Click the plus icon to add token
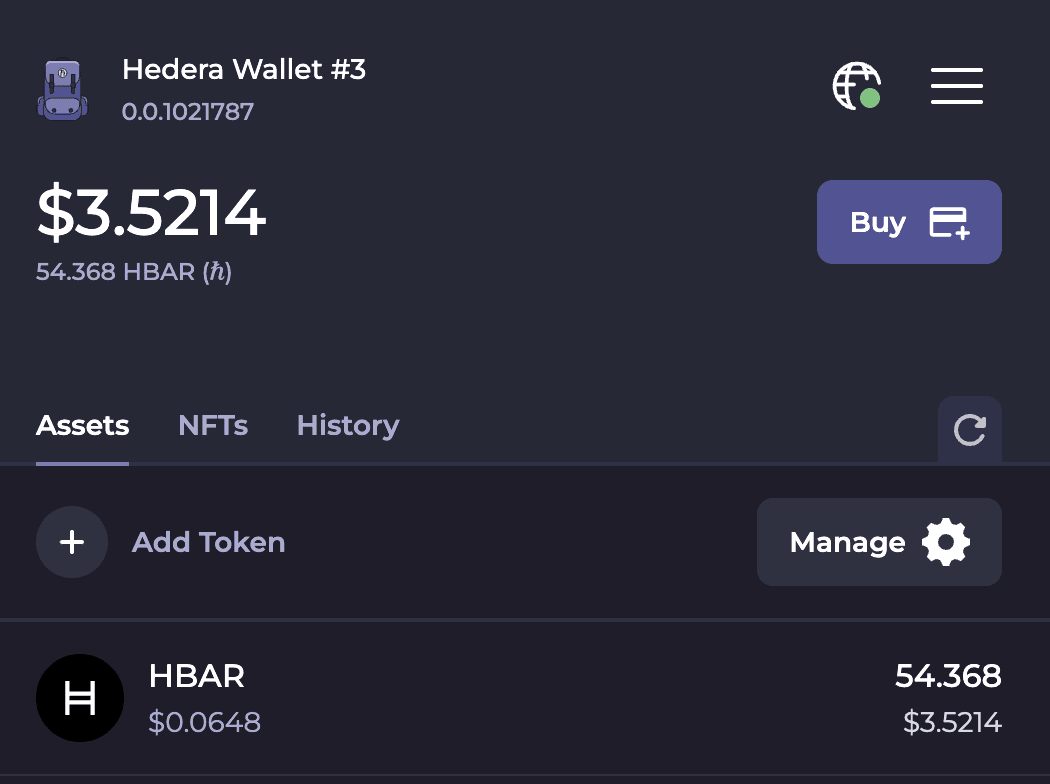 tap(72, 542)
